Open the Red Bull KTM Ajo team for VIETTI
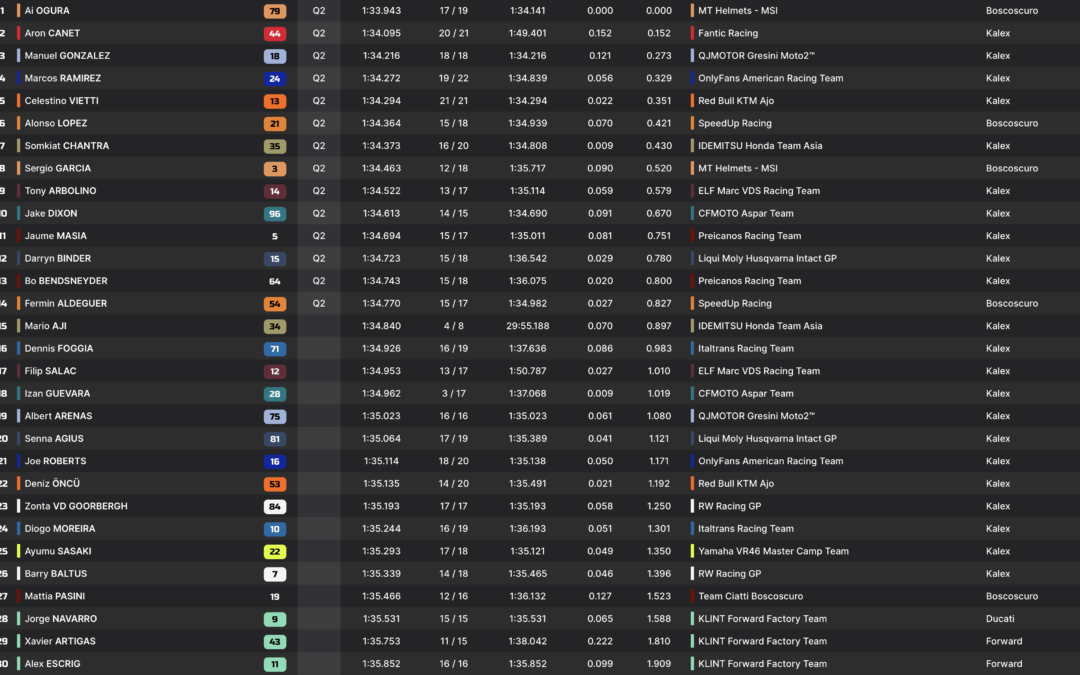Screen dimensions: 1080x675 tap(736, 101)
